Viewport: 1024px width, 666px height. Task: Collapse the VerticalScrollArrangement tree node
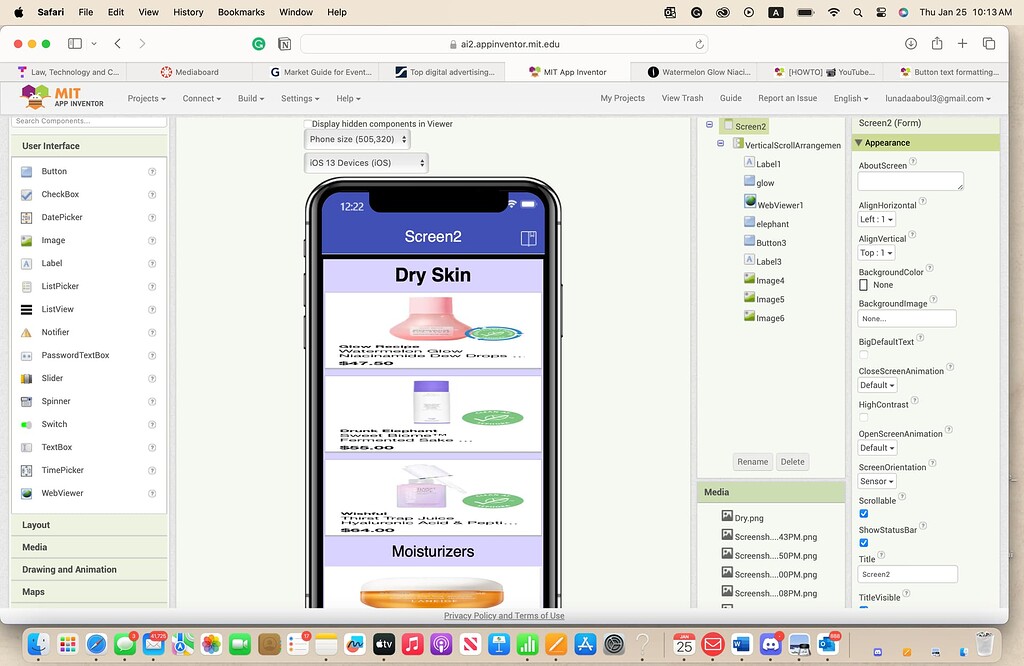tap(720, 145)
